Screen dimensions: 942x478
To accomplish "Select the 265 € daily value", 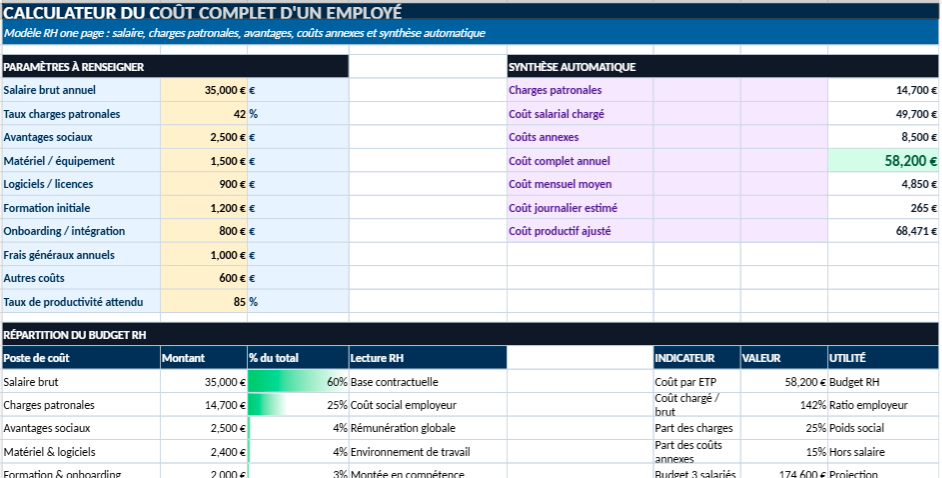I will coord(883,208).
